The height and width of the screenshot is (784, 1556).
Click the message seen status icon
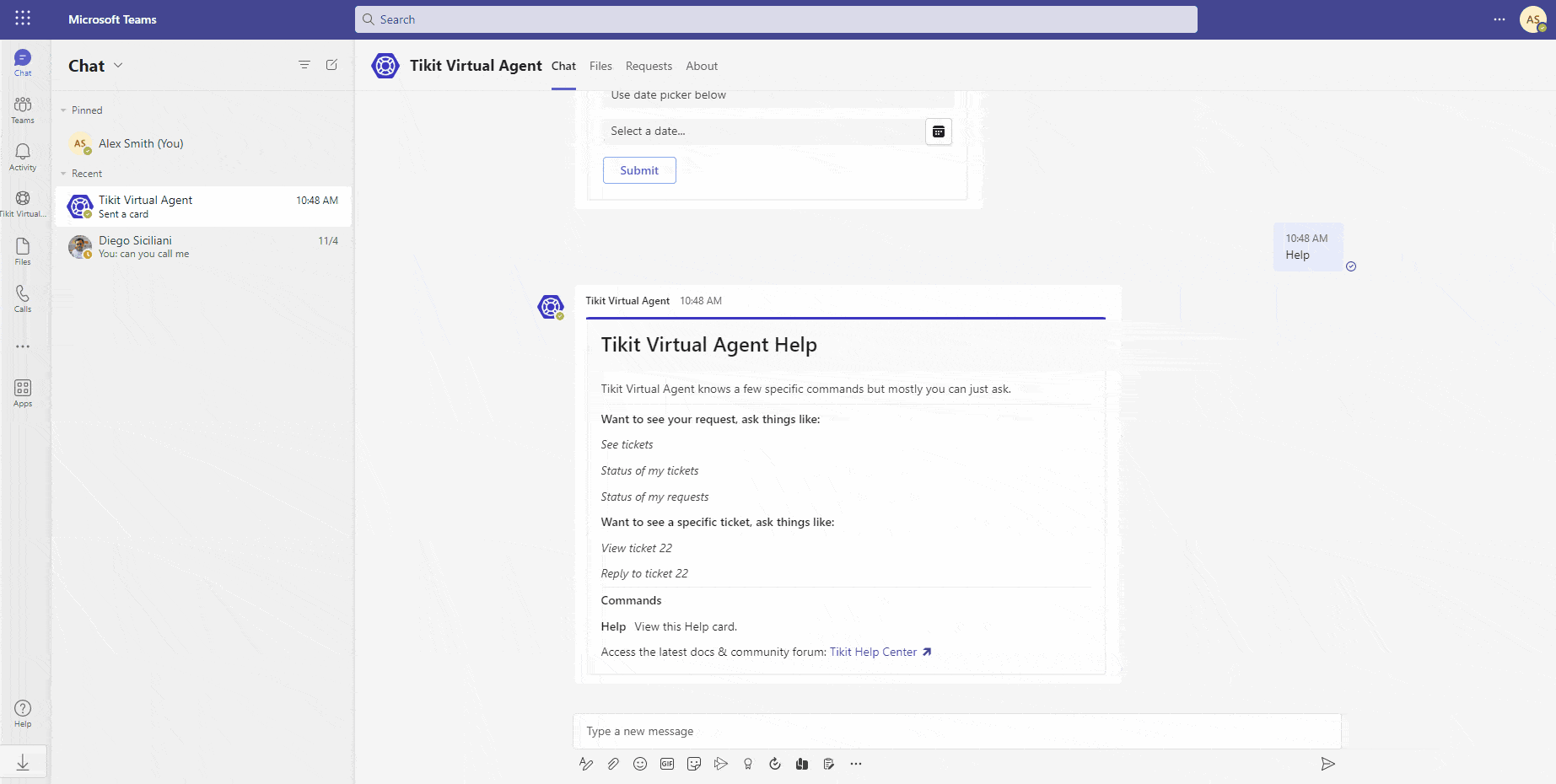click(1351, 266)
